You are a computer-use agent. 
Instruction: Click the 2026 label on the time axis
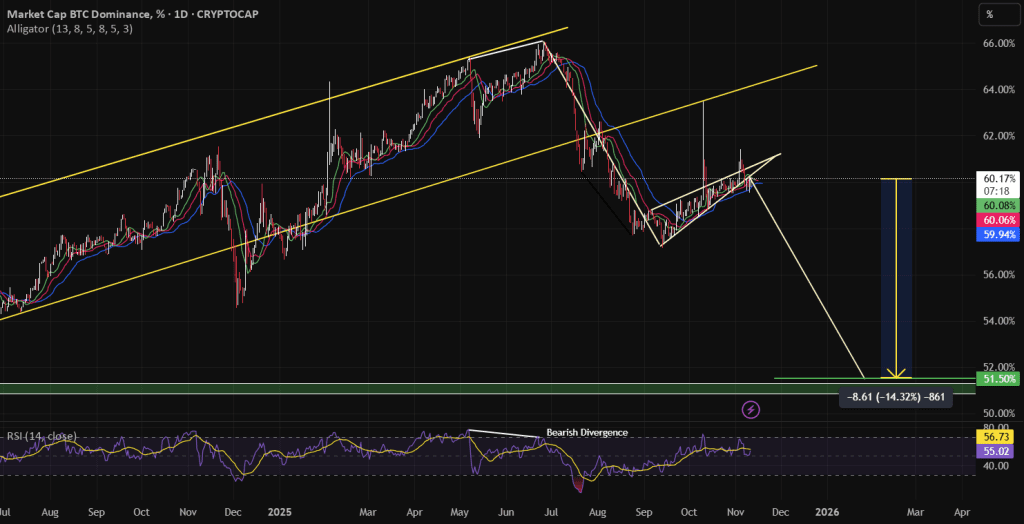pos(825,510)
